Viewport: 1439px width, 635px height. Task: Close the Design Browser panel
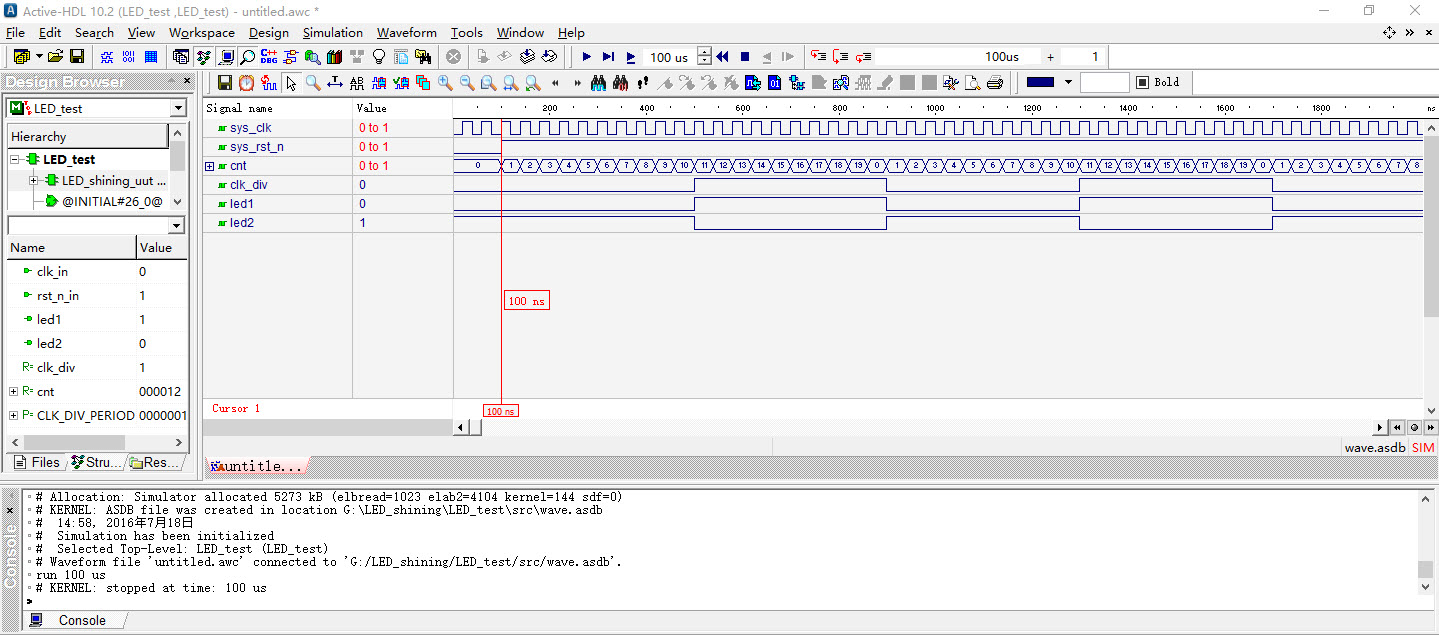(x=186, y=81)
